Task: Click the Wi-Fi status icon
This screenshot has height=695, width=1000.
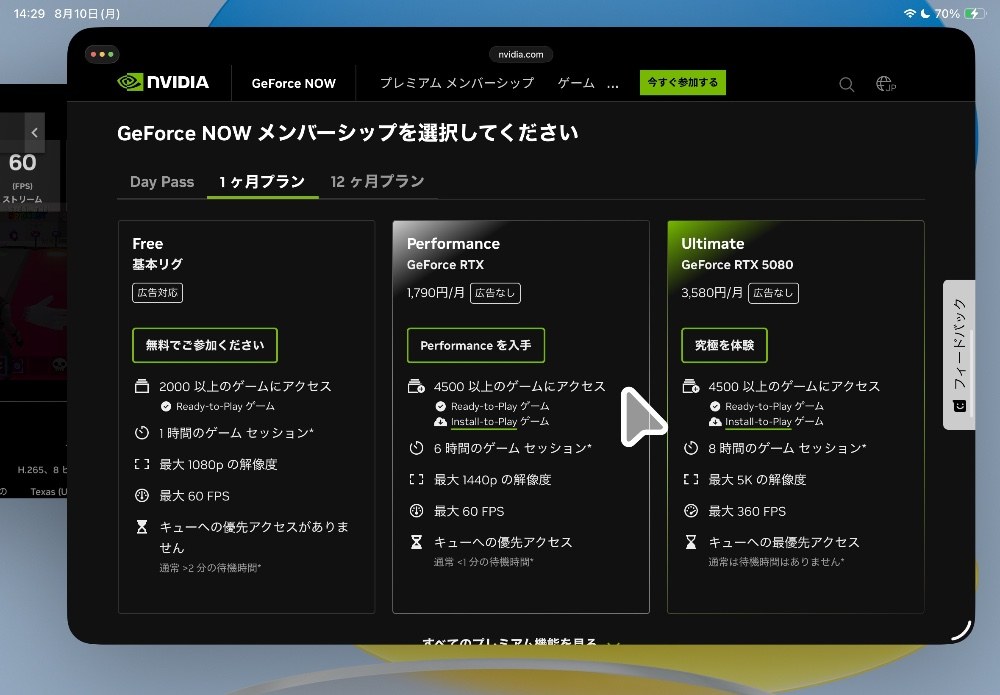Action: coord(910,13)
